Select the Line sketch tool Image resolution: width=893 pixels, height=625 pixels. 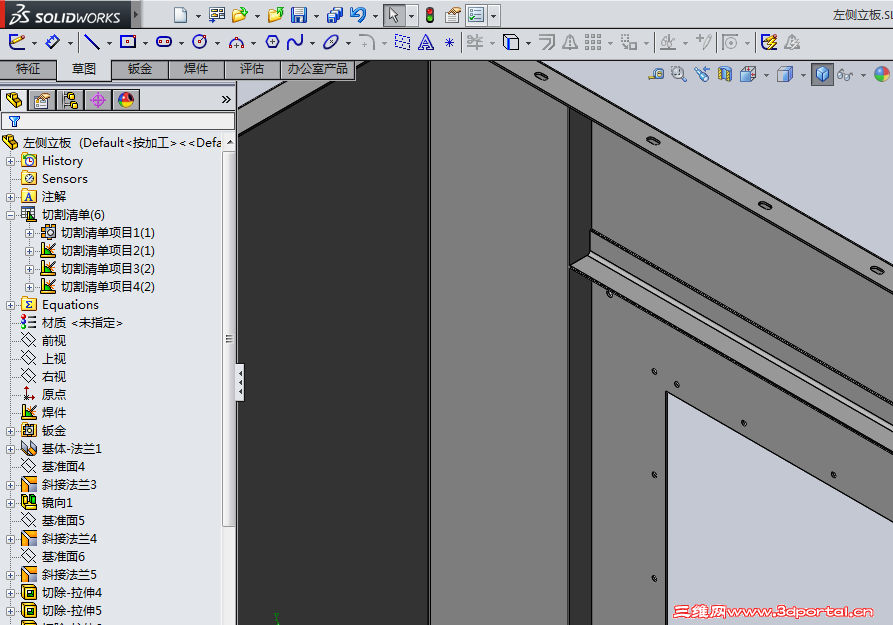click(x=92, y=42)
